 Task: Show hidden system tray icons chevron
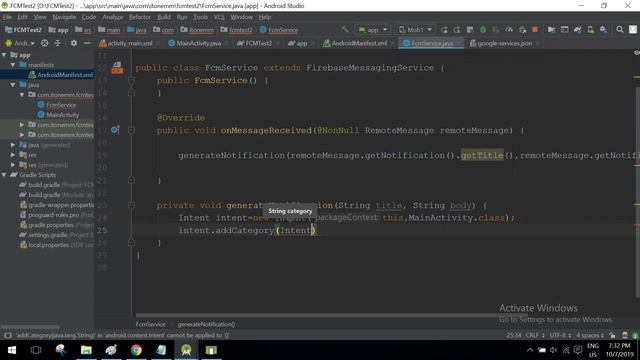tap(529, 350)
